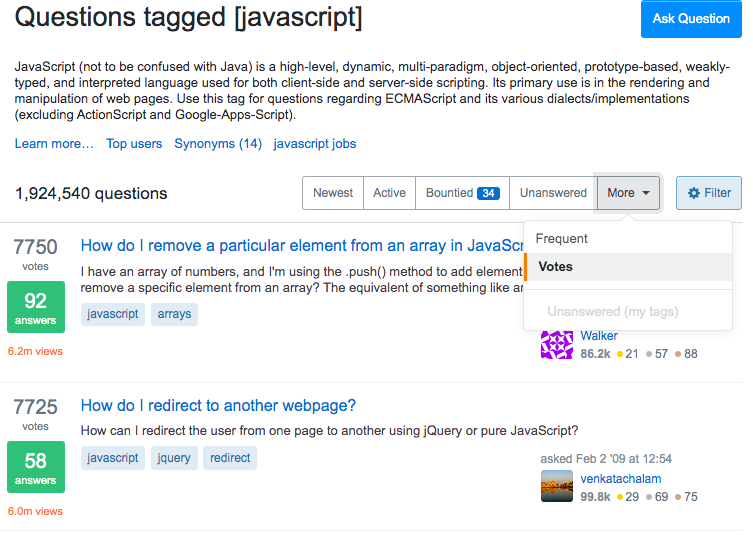The height and width of the screenshot is (544, 753).
Task: Open the redirect to another webpage question
Action: [218, 405]
